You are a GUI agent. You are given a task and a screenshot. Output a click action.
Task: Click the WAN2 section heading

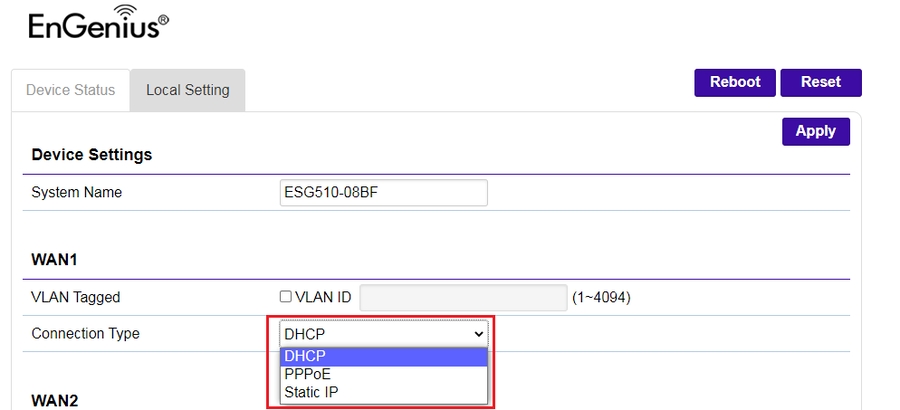[54, 400]
